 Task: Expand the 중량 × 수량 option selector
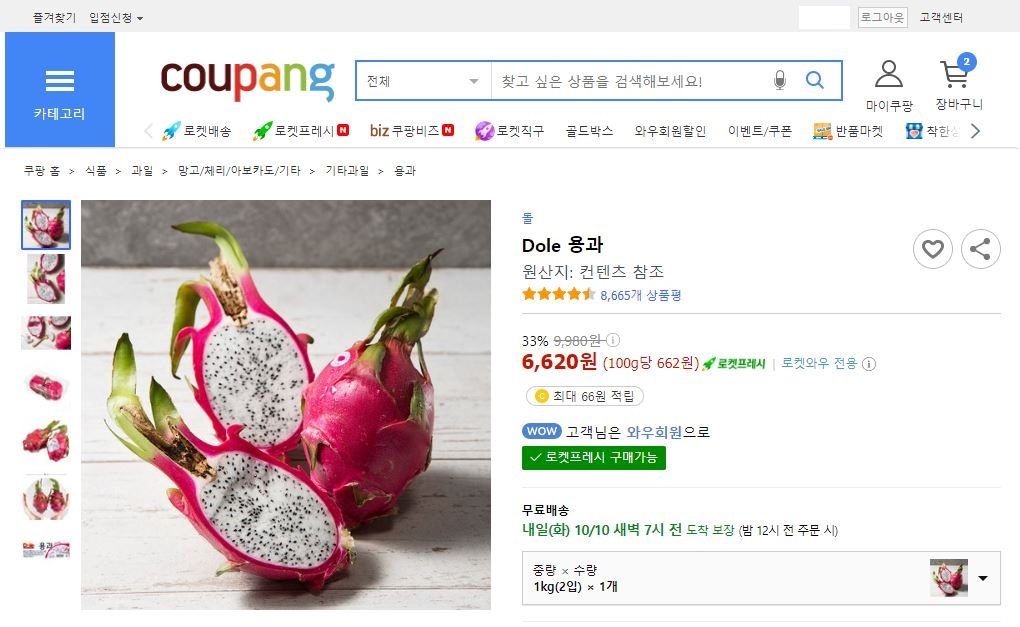pos(761,578)
